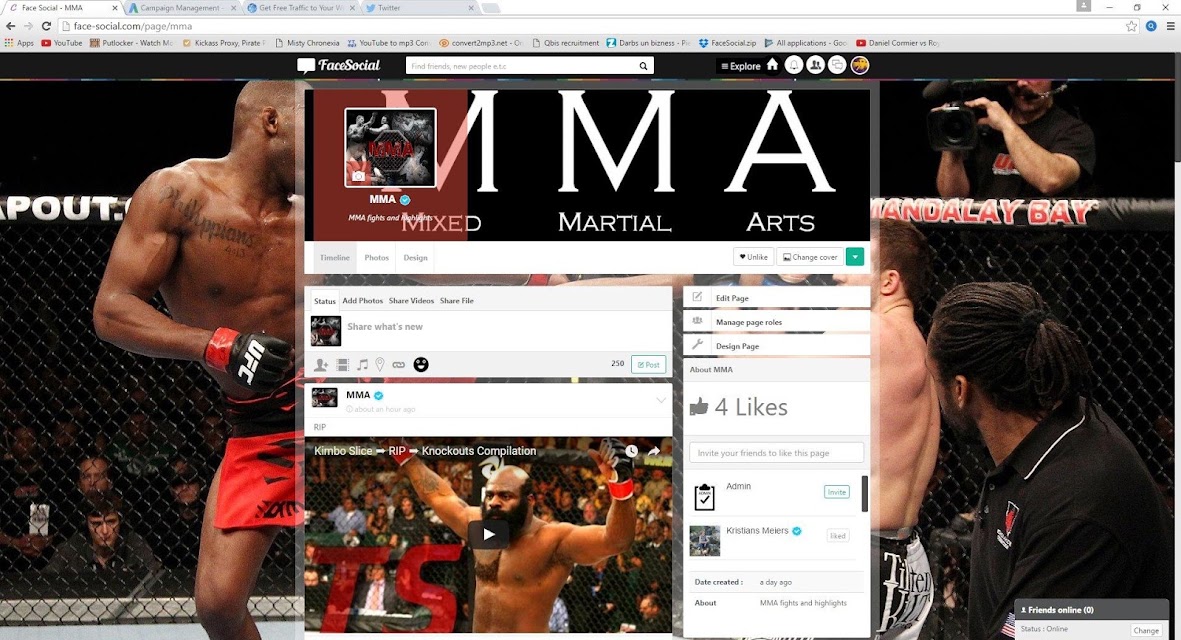Click the watch later clock on video
1181x640 pixels.
click(x=631, y=451)
